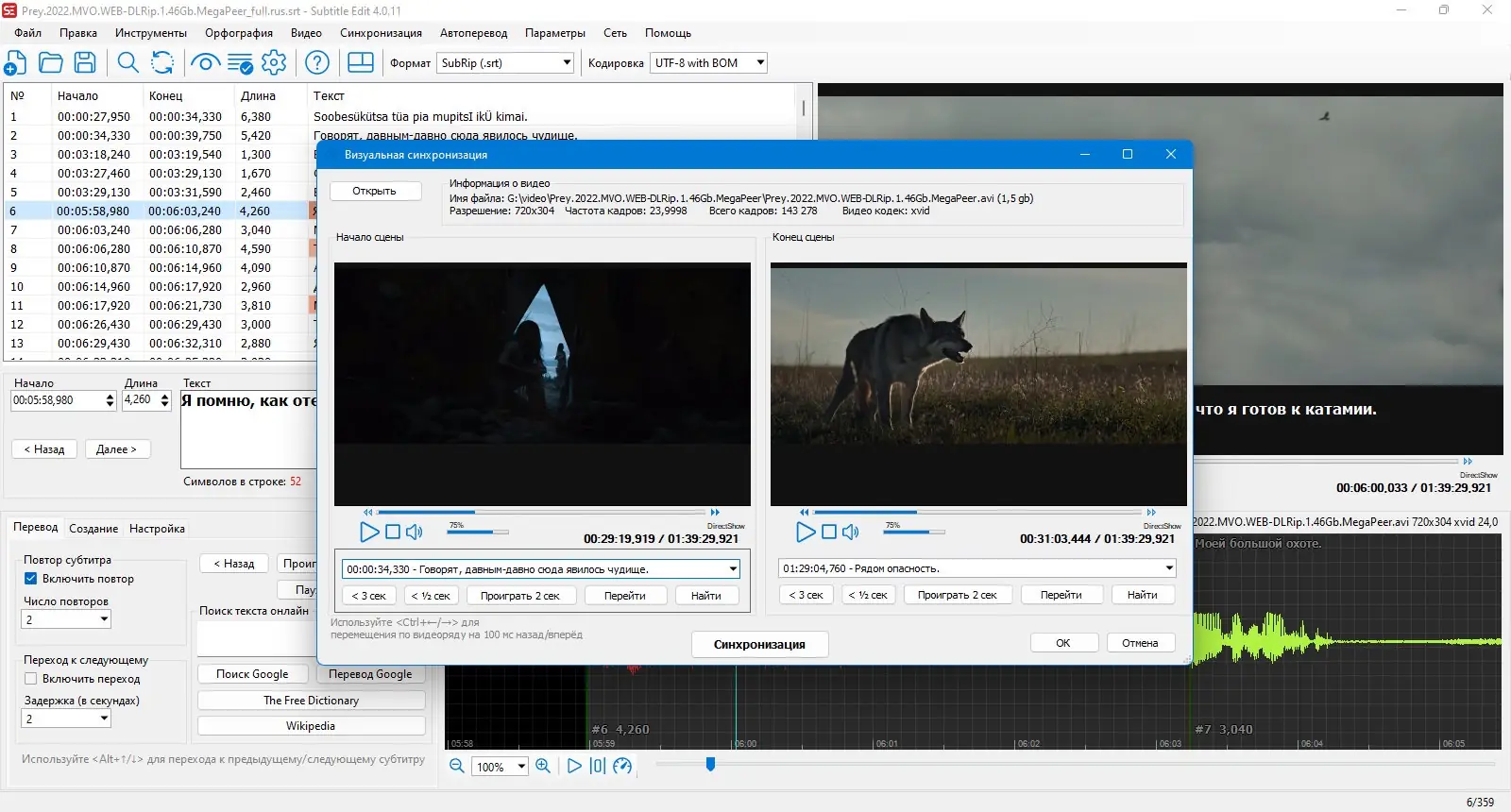Confirm the dialog with OK
The image size is (1511, 812).
point(1063,643)
